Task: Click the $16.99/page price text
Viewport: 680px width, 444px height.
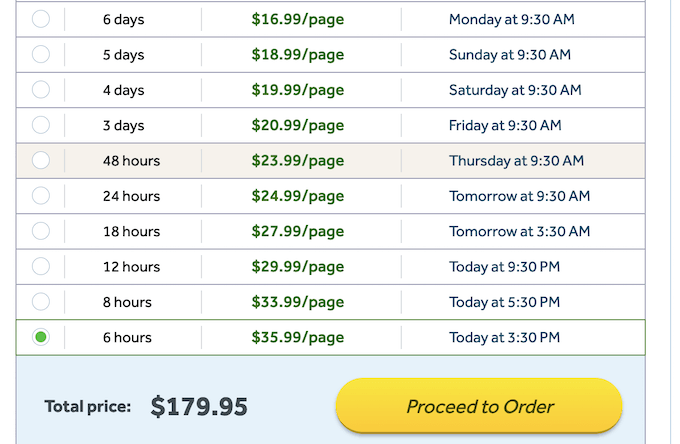Action: (x=298, y=19)
